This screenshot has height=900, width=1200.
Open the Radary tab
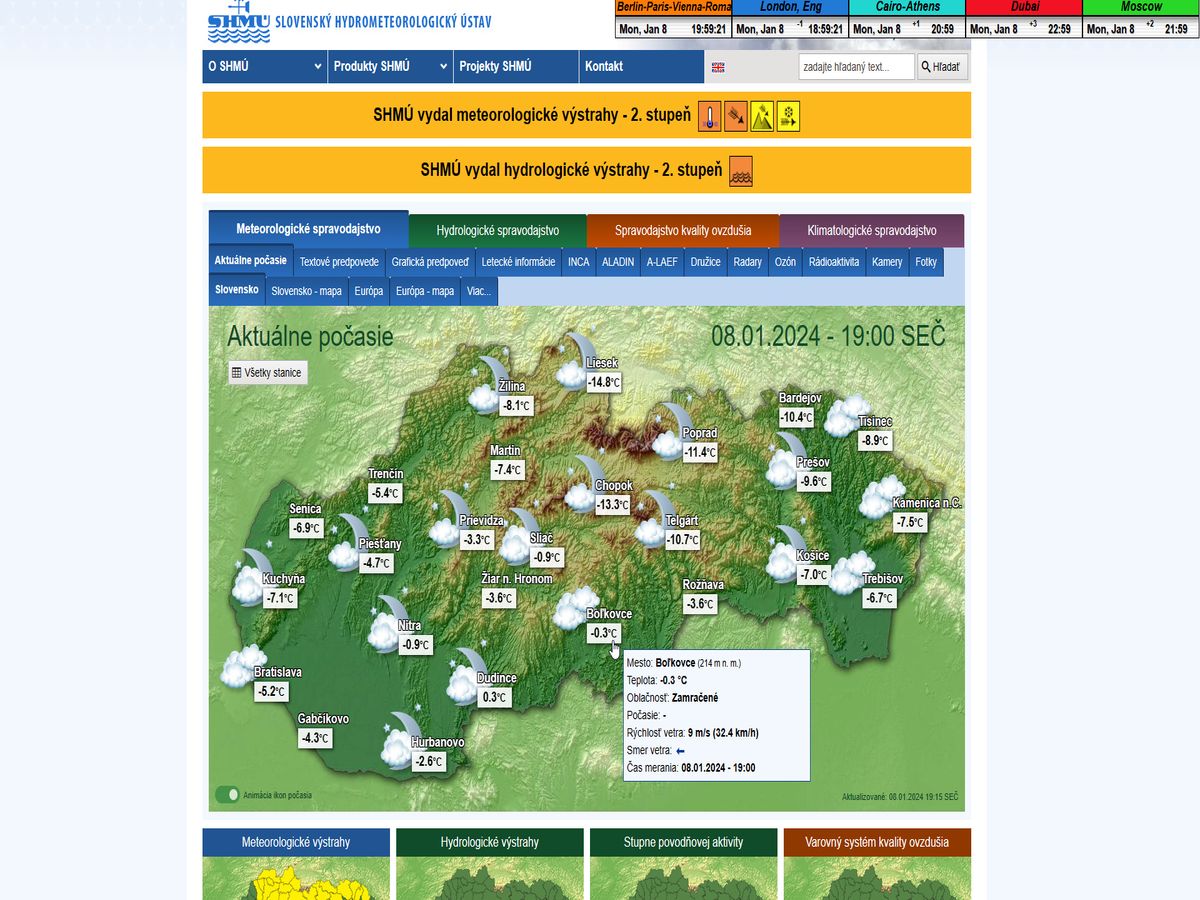(747, 262)
